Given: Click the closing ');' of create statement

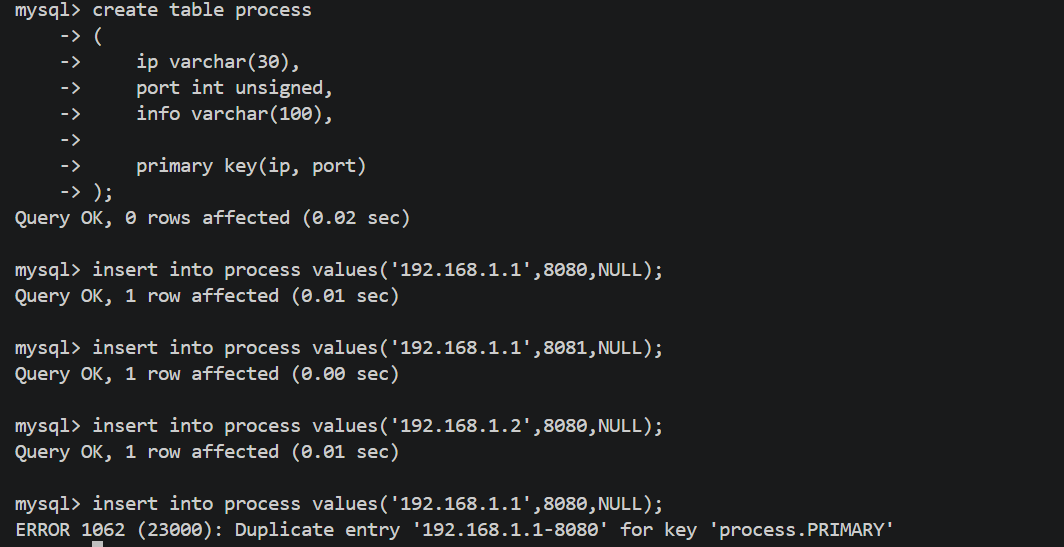Looking at the screenshot, I should [102, 192].
